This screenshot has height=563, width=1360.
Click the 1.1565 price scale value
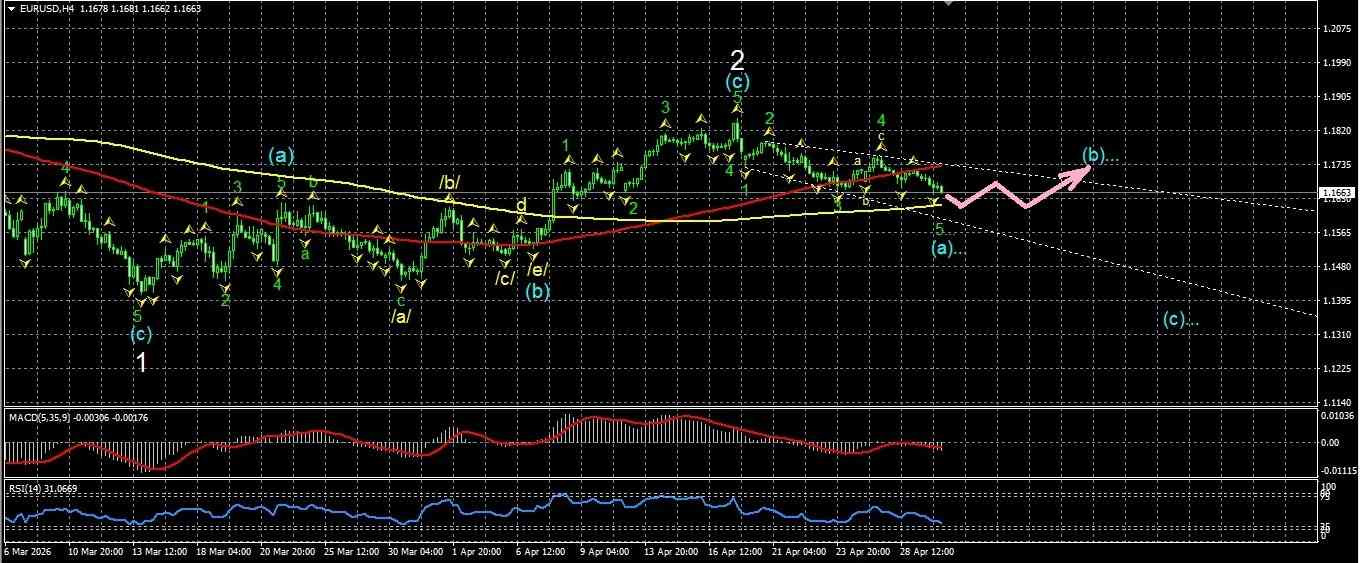[1337, 233]
